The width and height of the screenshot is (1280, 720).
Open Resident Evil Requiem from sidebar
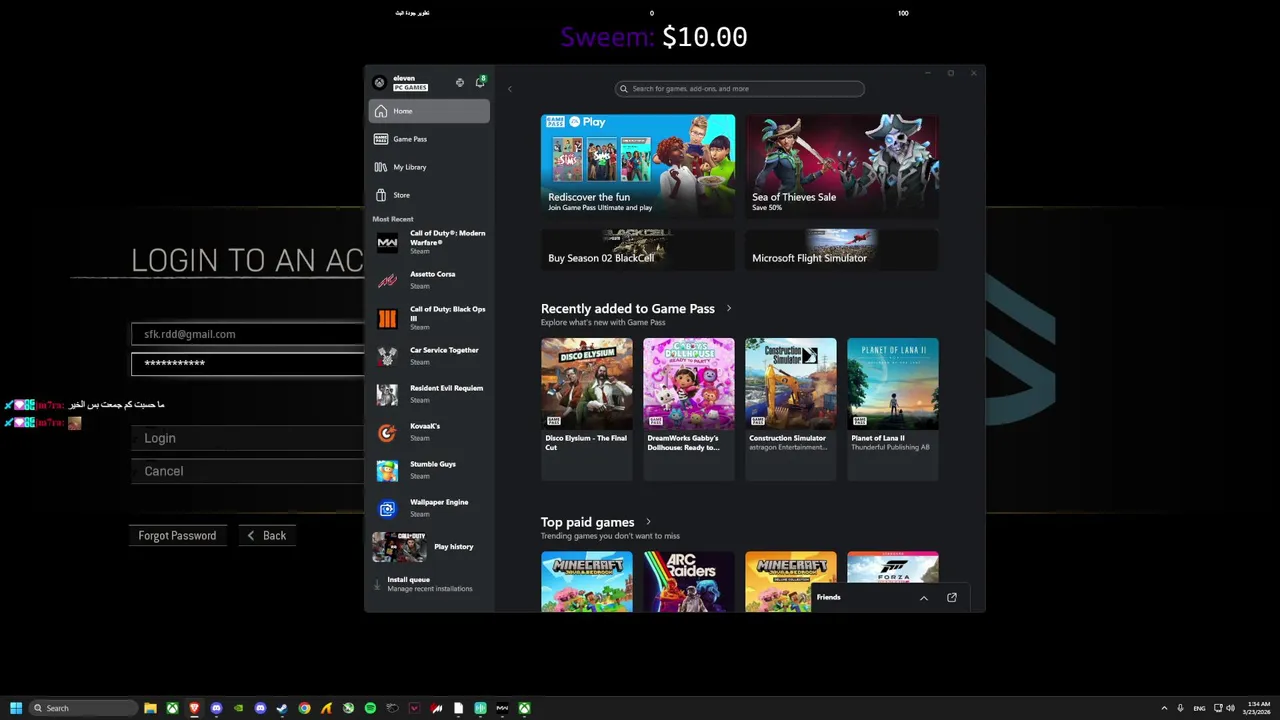point(430,394)
